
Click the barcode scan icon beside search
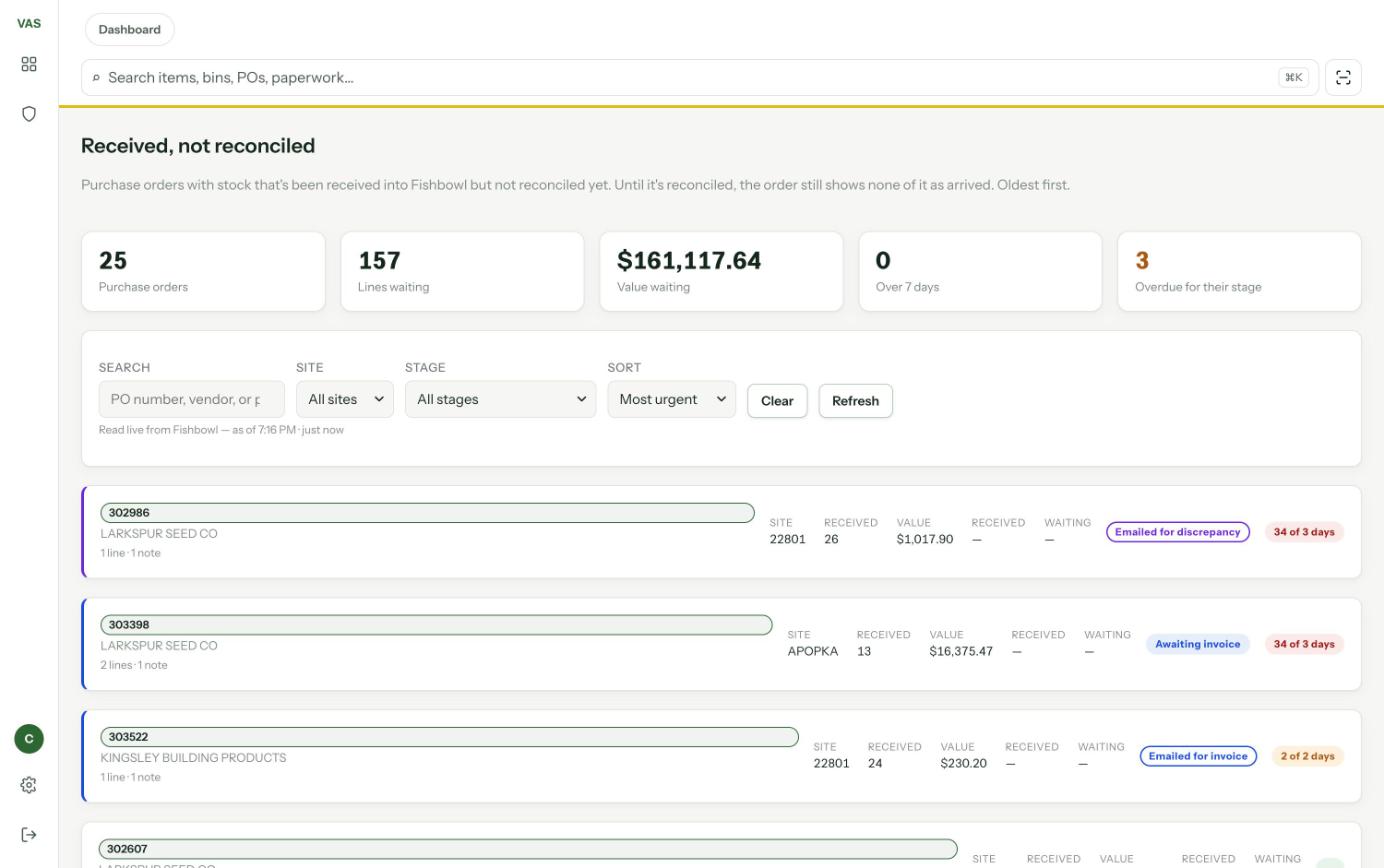point(1343,78)
